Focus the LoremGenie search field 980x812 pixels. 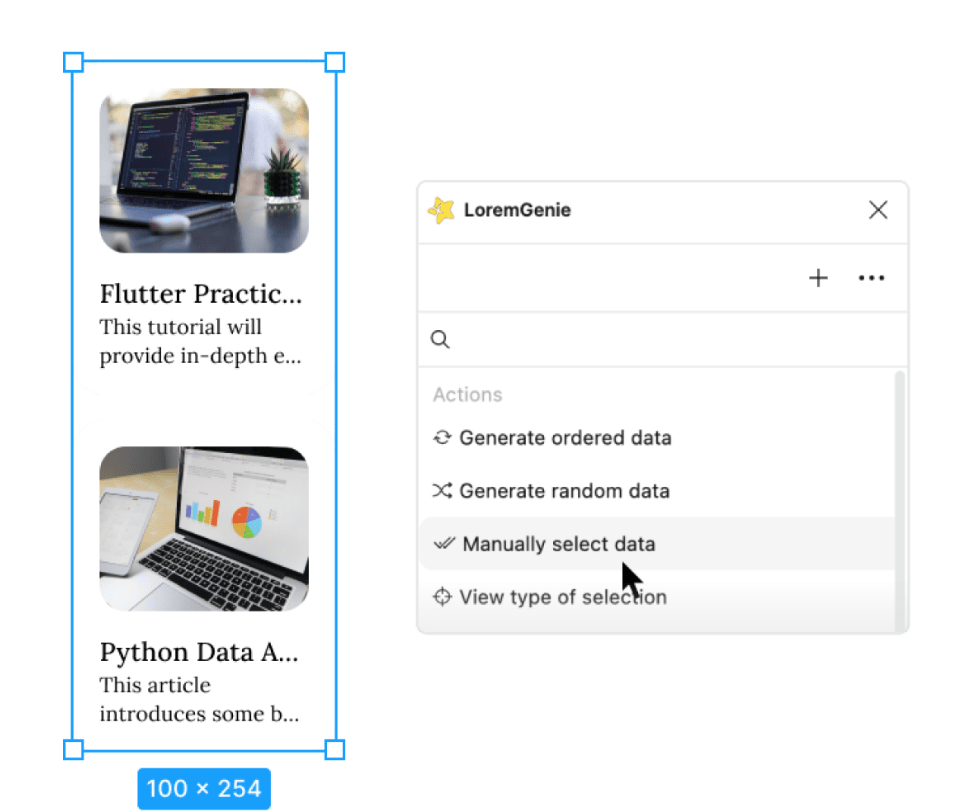(x=662, y=339)
